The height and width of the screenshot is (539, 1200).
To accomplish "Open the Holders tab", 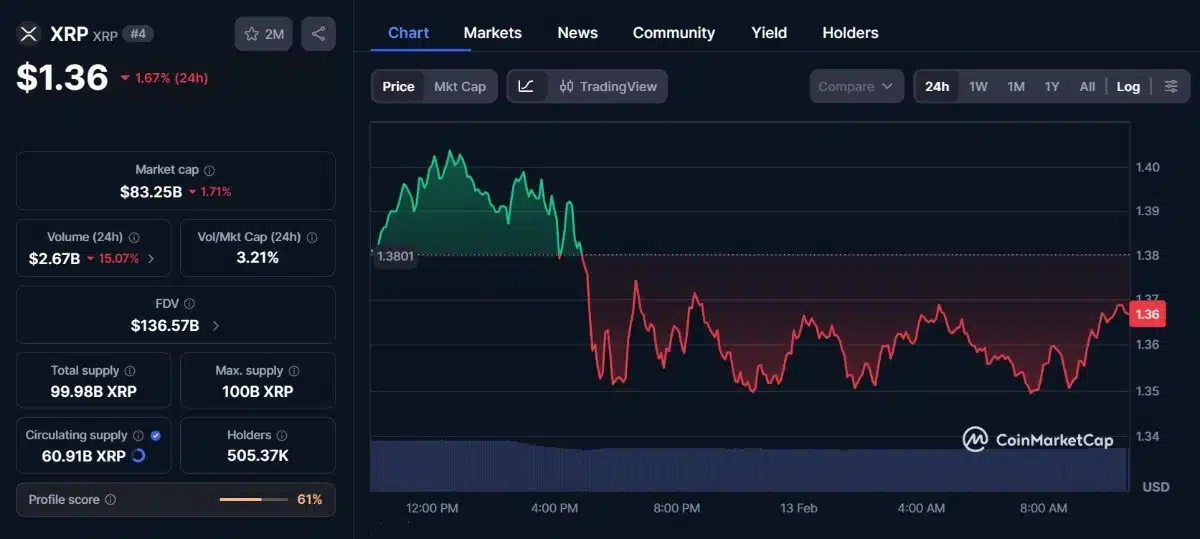I will pos(850,33).
